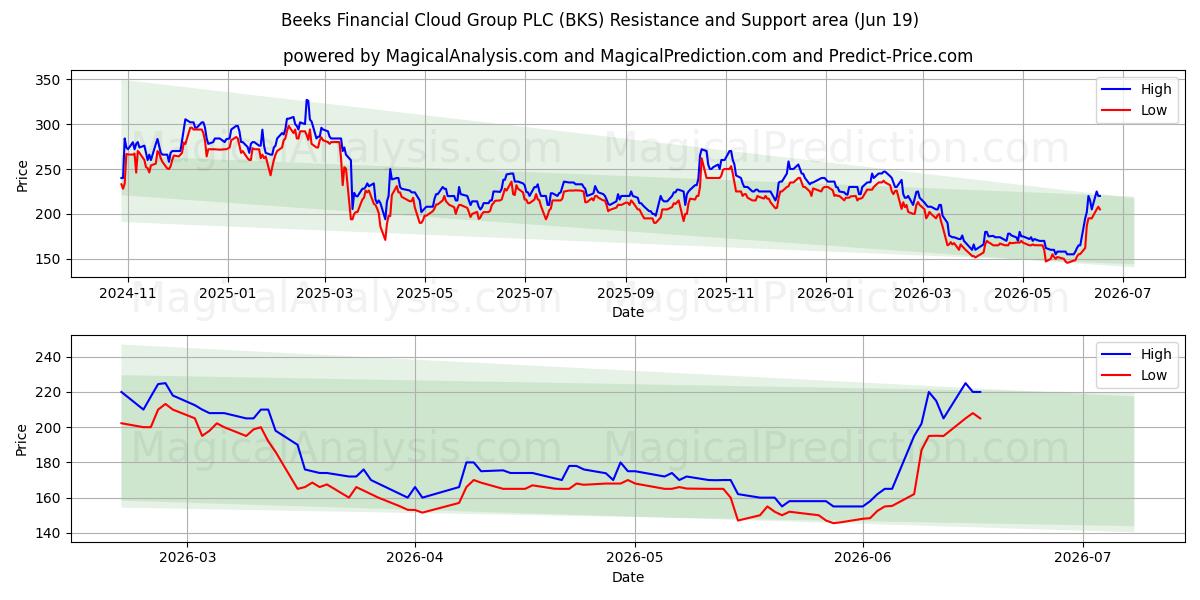1200x600 pixels.
Task: Click the '2025-03' tick label on the top chart
Action: coord(325,295)
